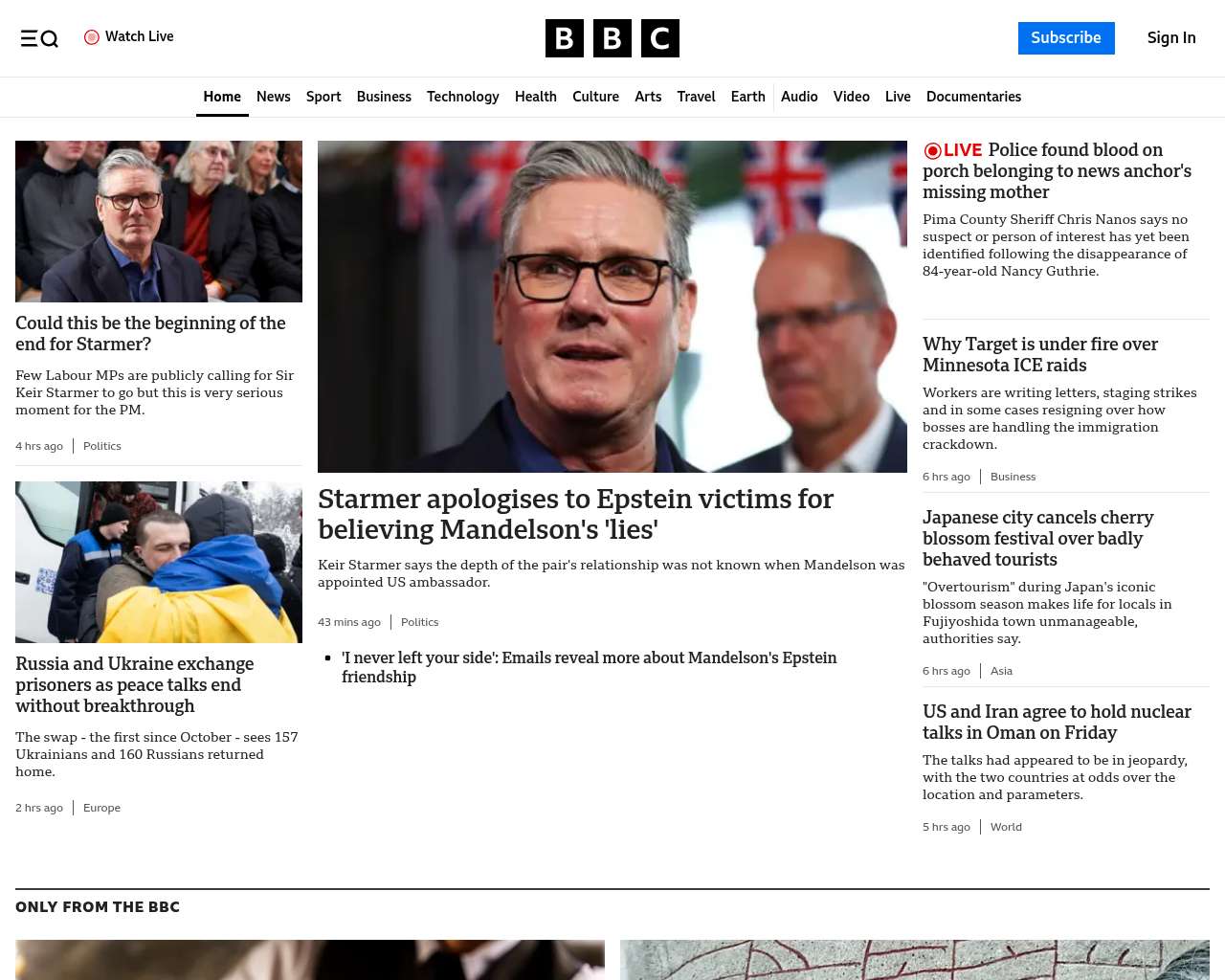Select the Home tab
This screenshot has height=980, width=1225.
(222, 97)
